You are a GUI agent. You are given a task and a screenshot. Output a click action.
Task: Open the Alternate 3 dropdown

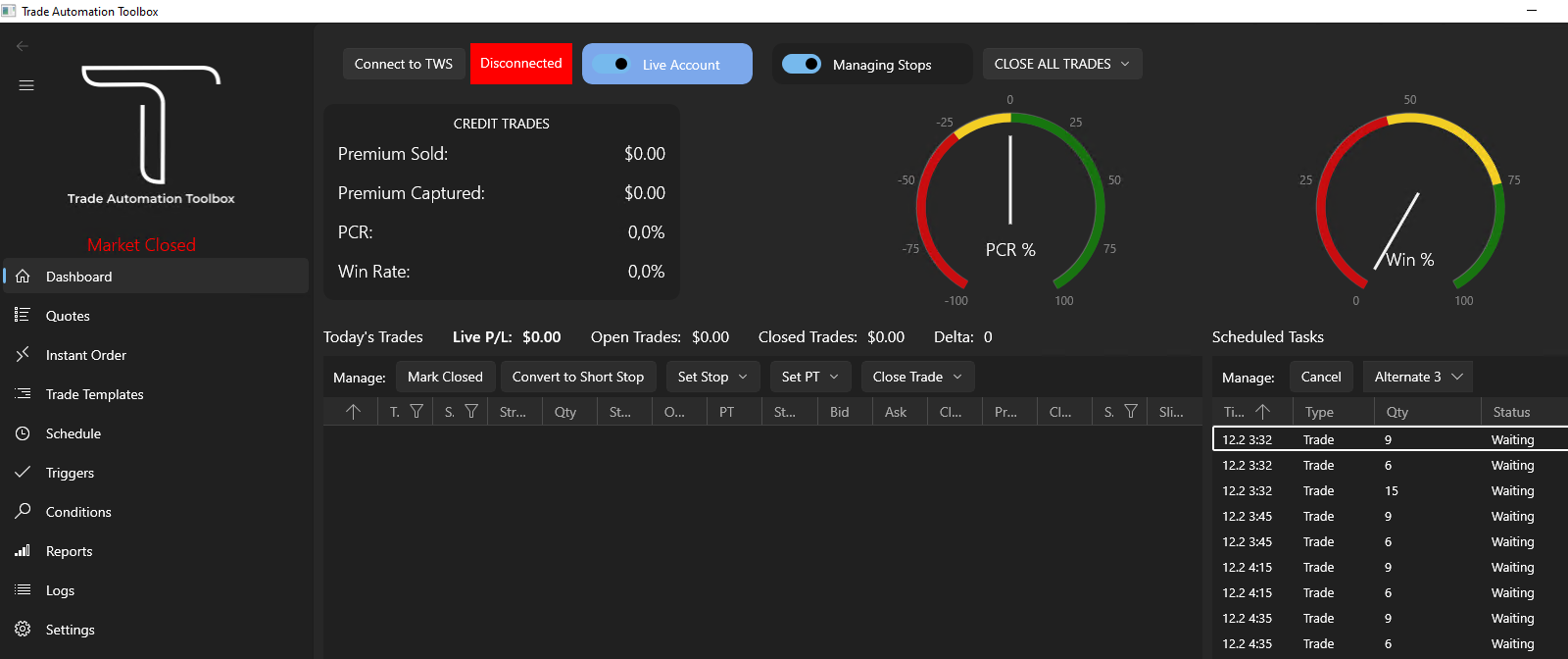1418,377
